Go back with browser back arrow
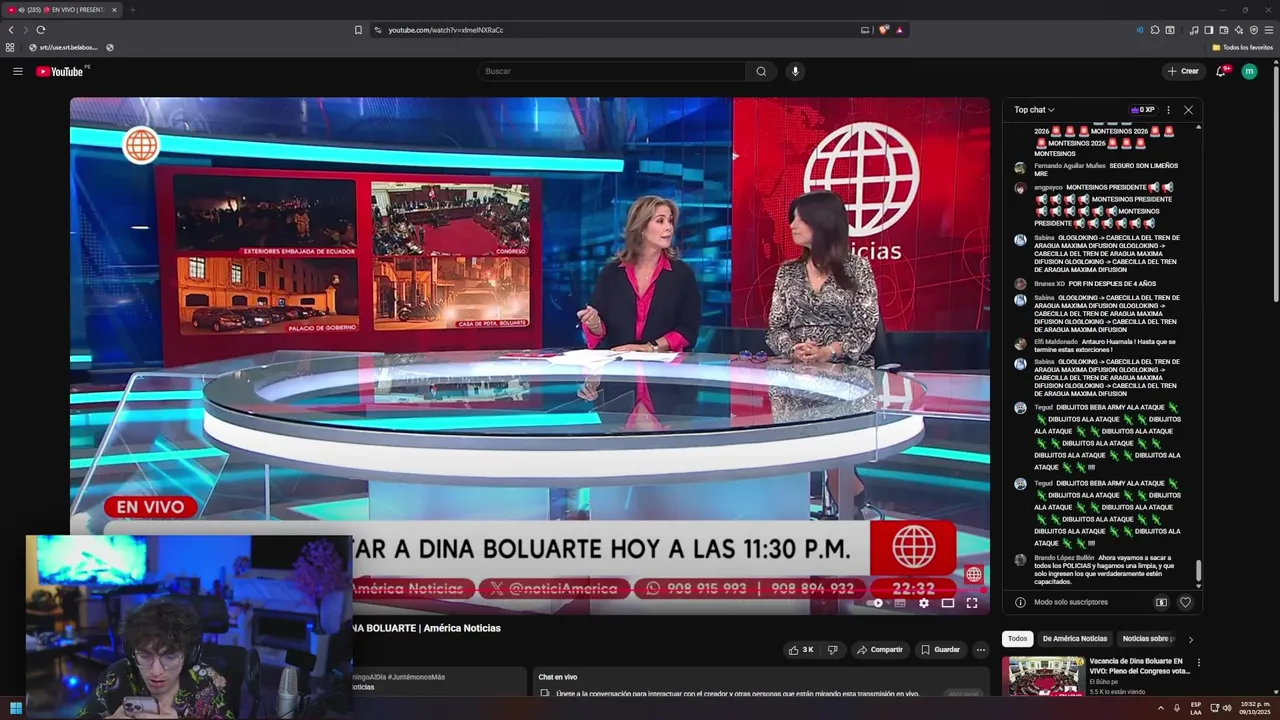 (x=11, y=30)
